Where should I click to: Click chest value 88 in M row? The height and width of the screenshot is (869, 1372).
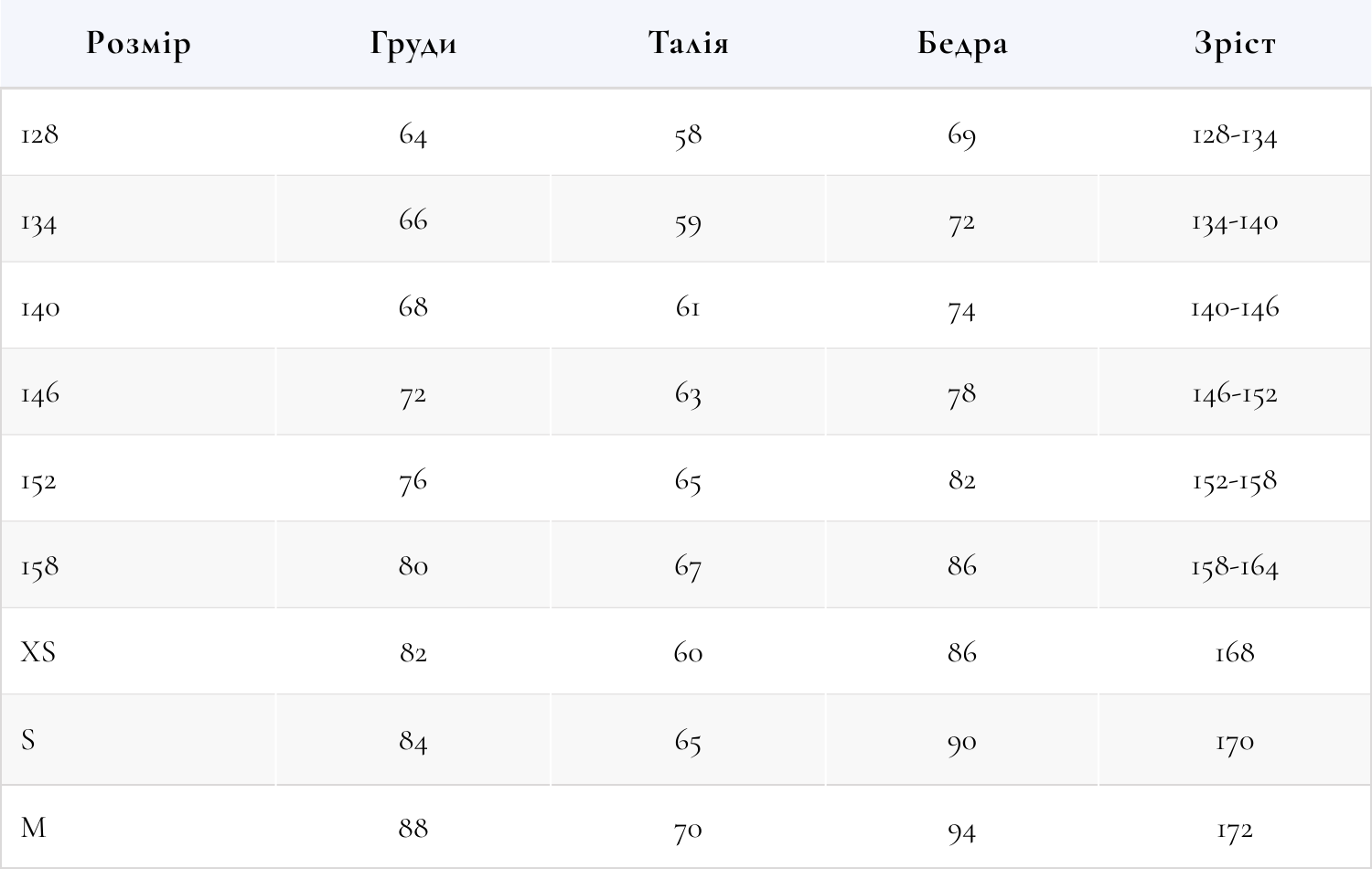click(x=413, y=829)
